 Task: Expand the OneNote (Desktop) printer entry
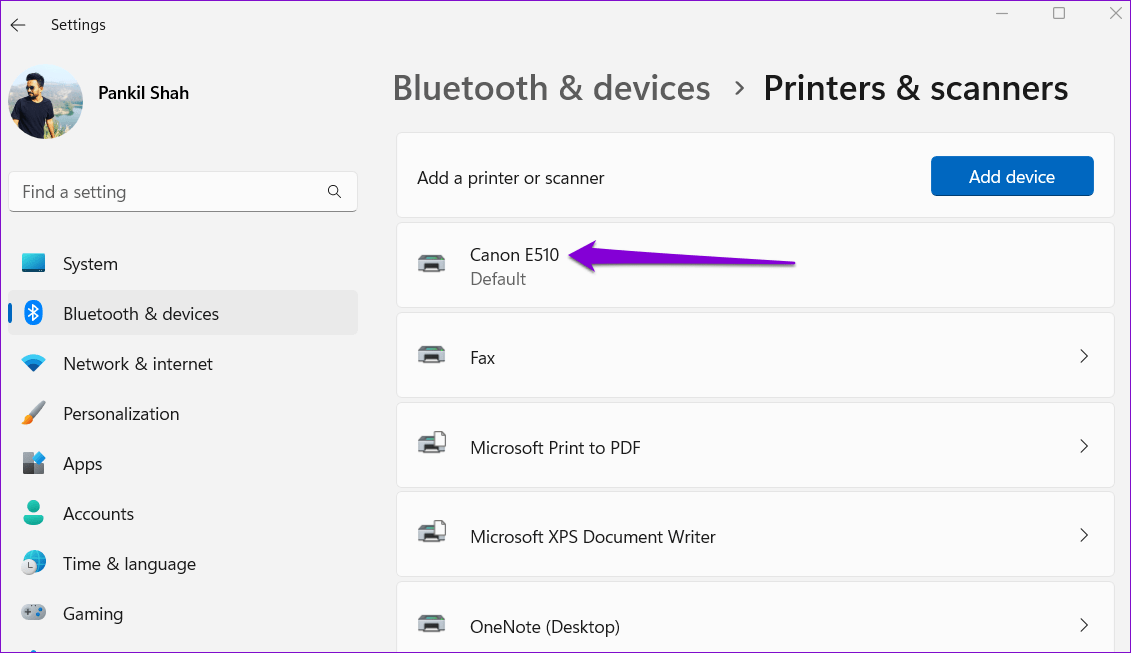point(1084,624)
